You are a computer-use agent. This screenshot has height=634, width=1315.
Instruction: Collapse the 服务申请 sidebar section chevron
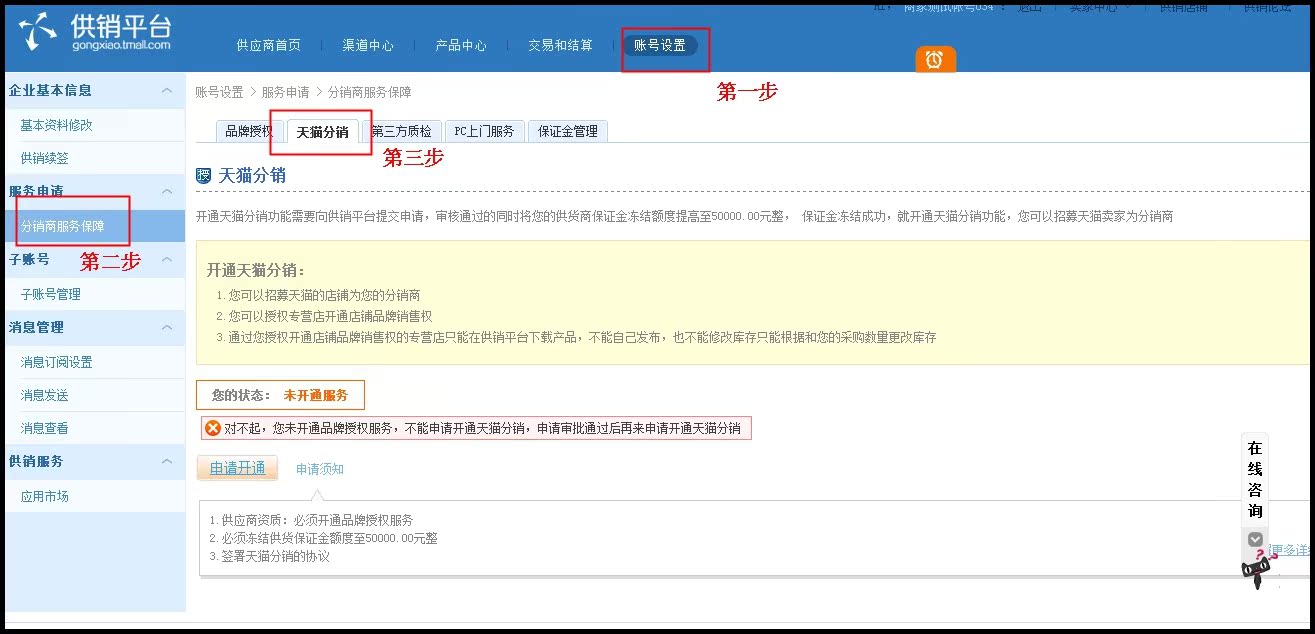pos(167,191)
